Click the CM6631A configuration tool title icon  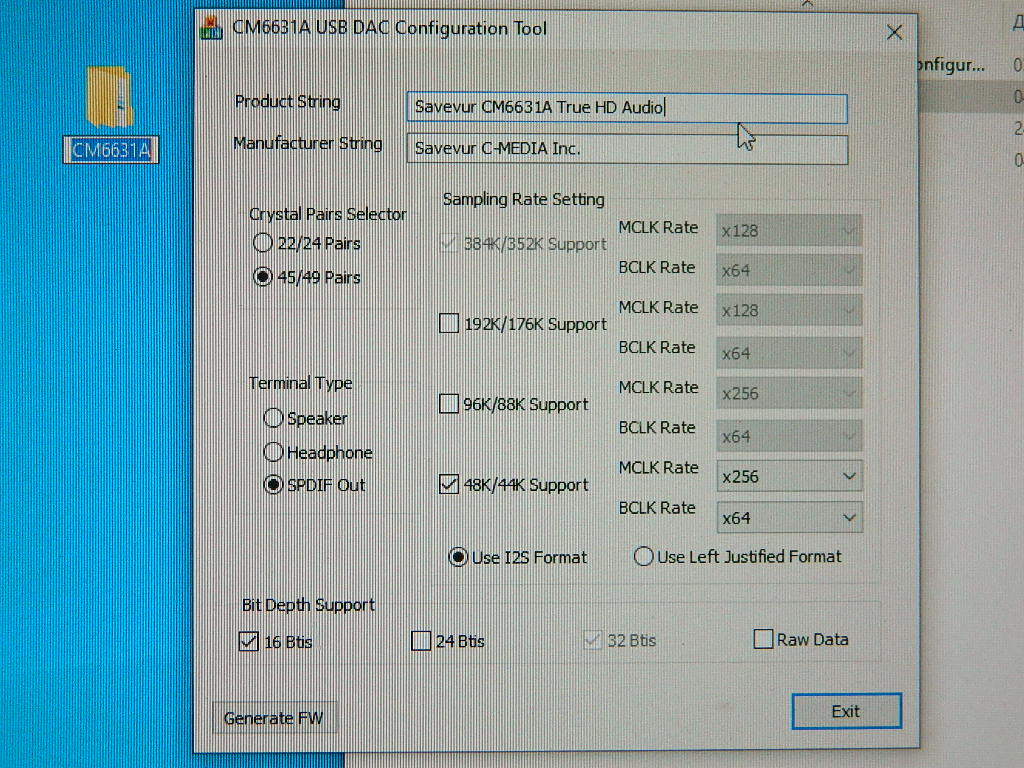point(211,28)
